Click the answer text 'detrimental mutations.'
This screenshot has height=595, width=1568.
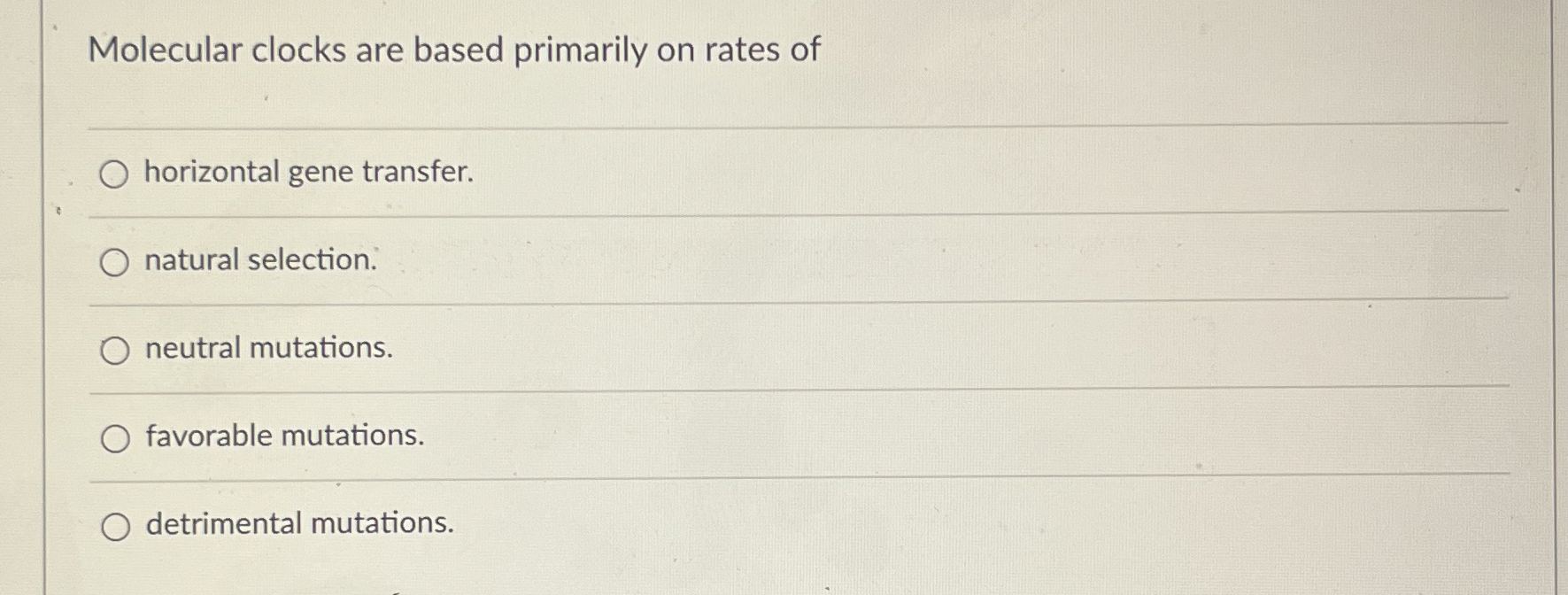click(298, 523)
